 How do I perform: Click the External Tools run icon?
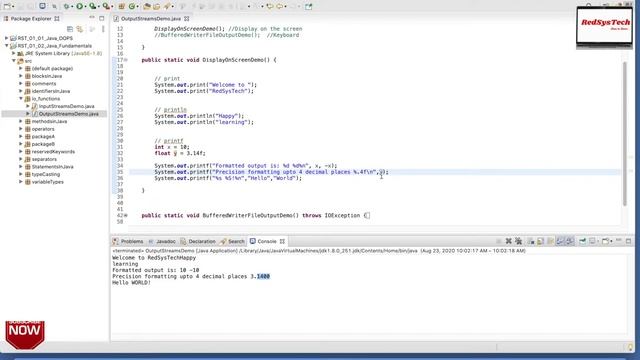pos(106,6)
